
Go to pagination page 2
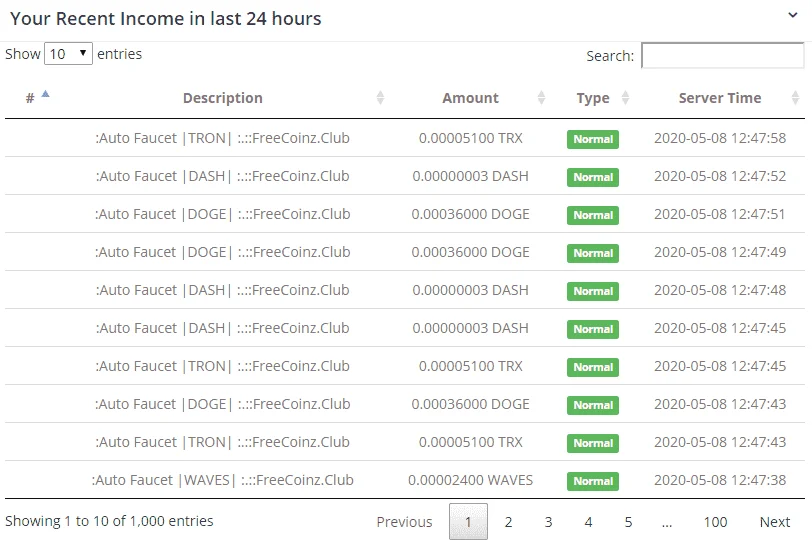point(509,522)
